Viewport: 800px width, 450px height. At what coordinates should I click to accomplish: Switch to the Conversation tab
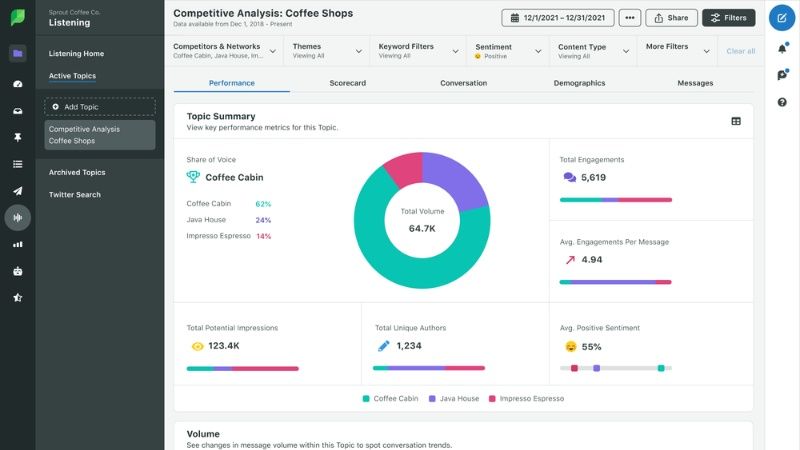point(463,83)
